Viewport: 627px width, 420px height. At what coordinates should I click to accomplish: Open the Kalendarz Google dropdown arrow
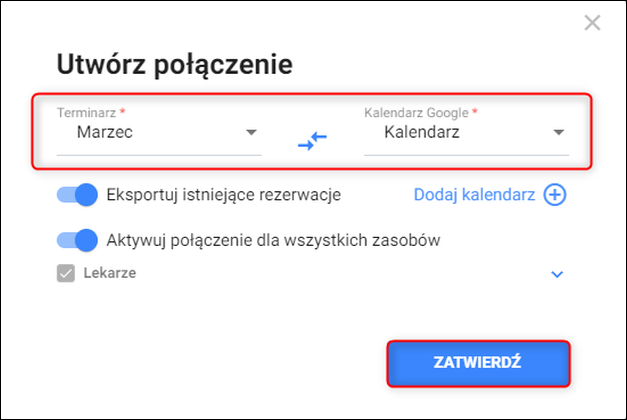pyautogui.click(x=559, y=132)
